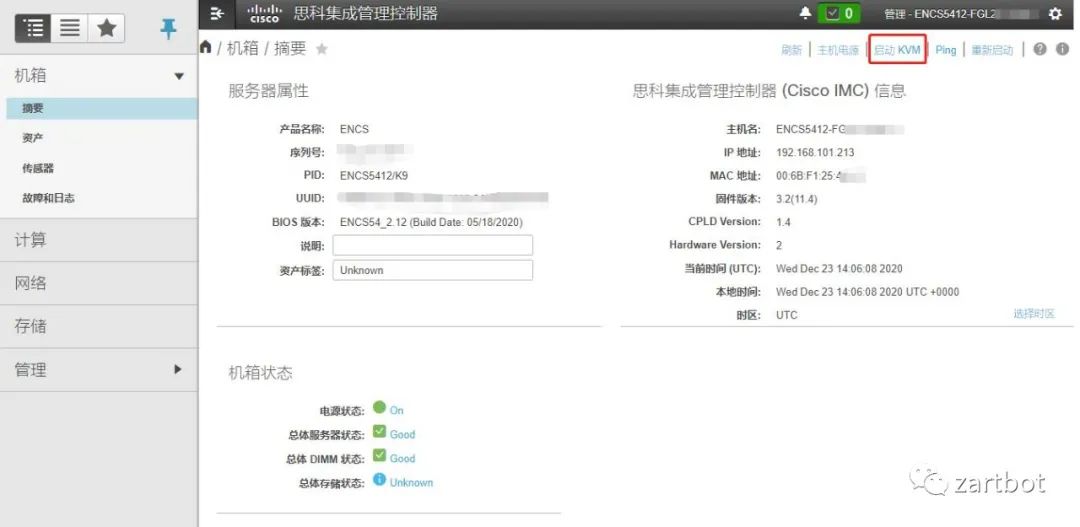
Task: Click the 选择时区 timezone link
Action: tap(1034, 313)
